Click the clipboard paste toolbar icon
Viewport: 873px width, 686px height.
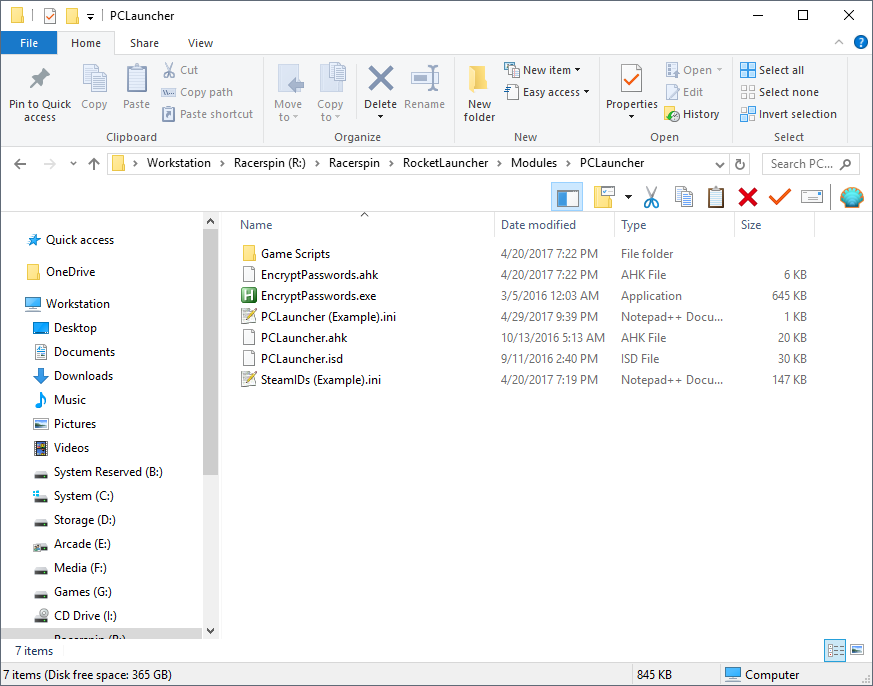pyautogui.click(x=715, y=197)
